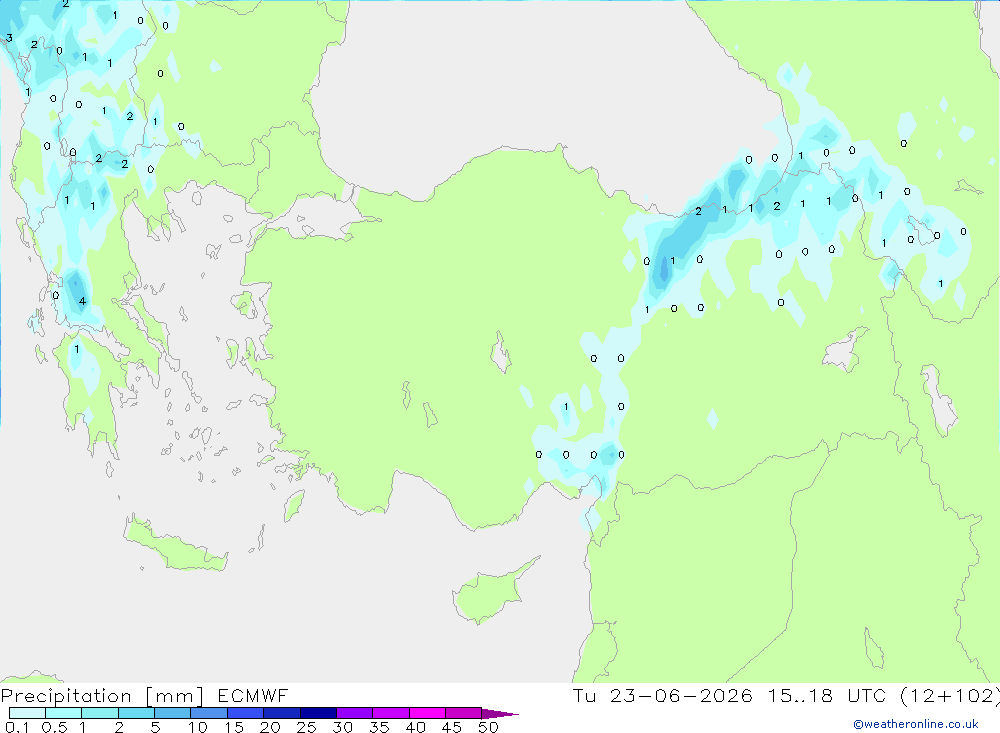The width and height of the screenshot is (1000, 733).
Task: Click the 'Precipitation [mm]' title text
Action: [102, 696]
